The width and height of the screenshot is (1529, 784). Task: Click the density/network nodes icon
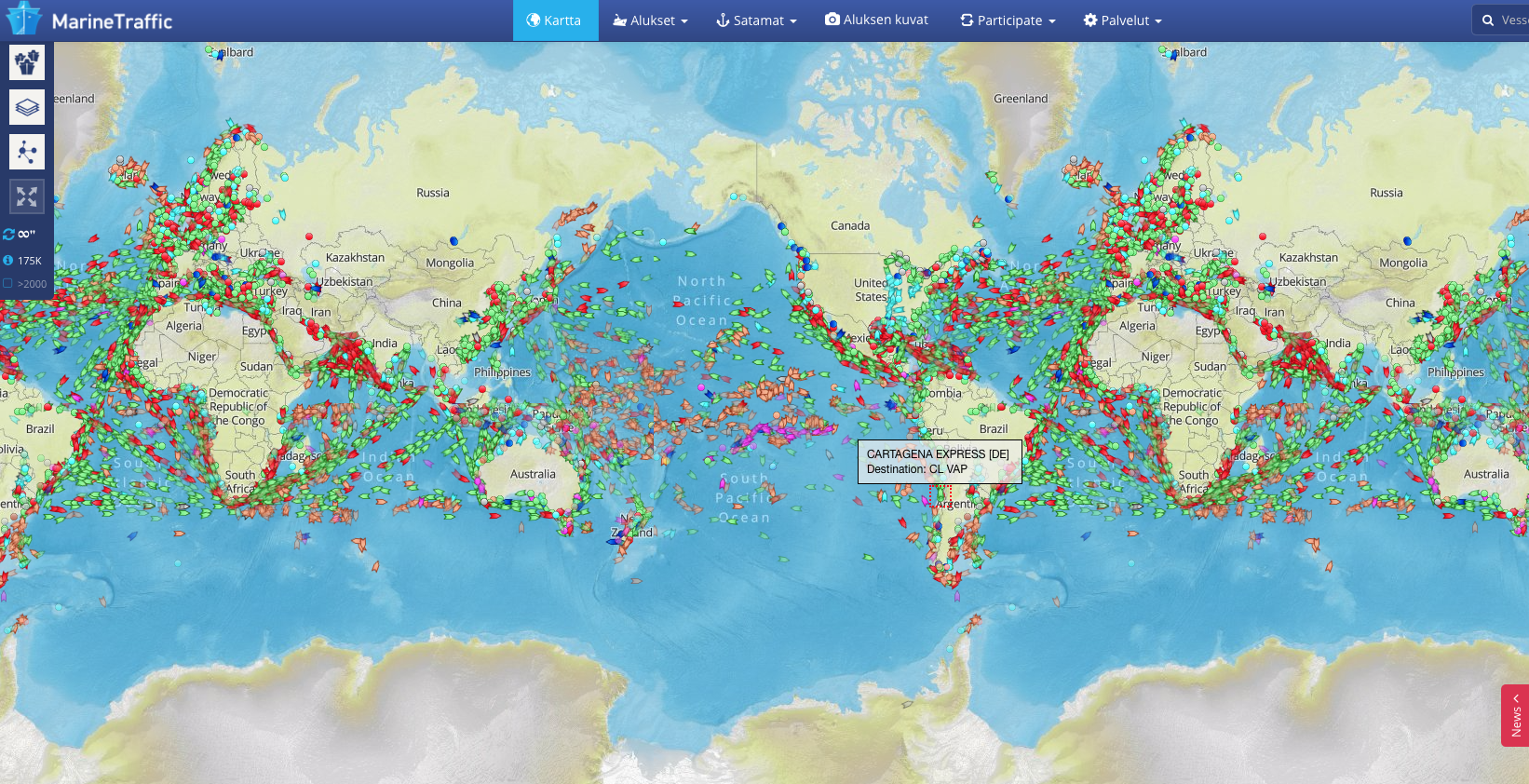tap(27, 152)
